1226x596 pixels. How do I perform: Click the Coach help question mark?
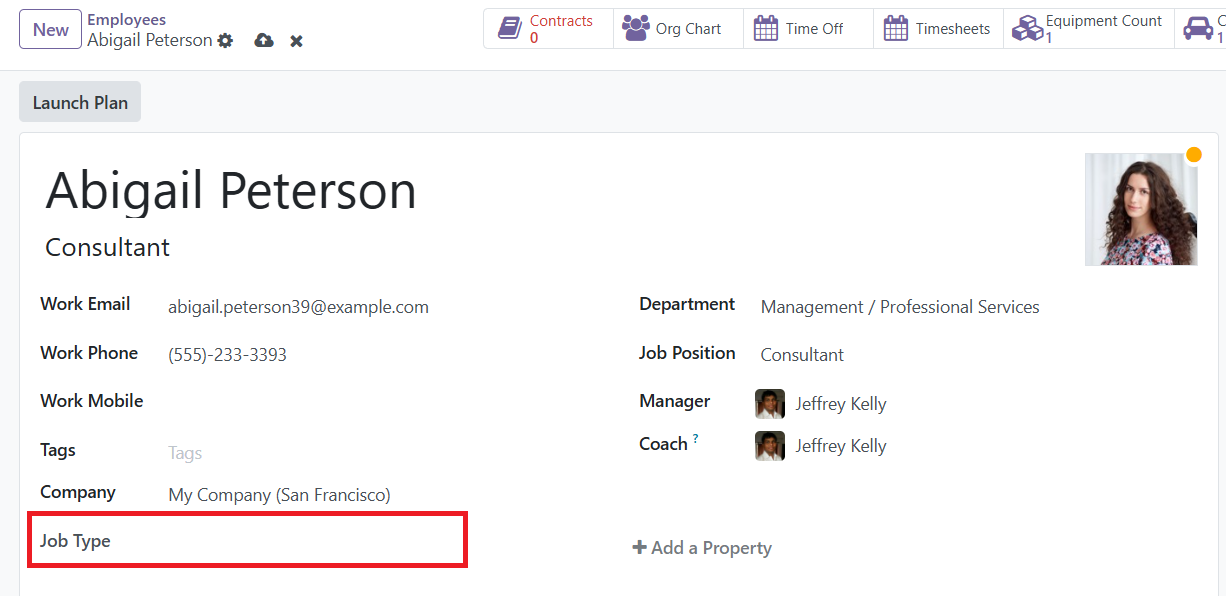click(x=695, y=438)
